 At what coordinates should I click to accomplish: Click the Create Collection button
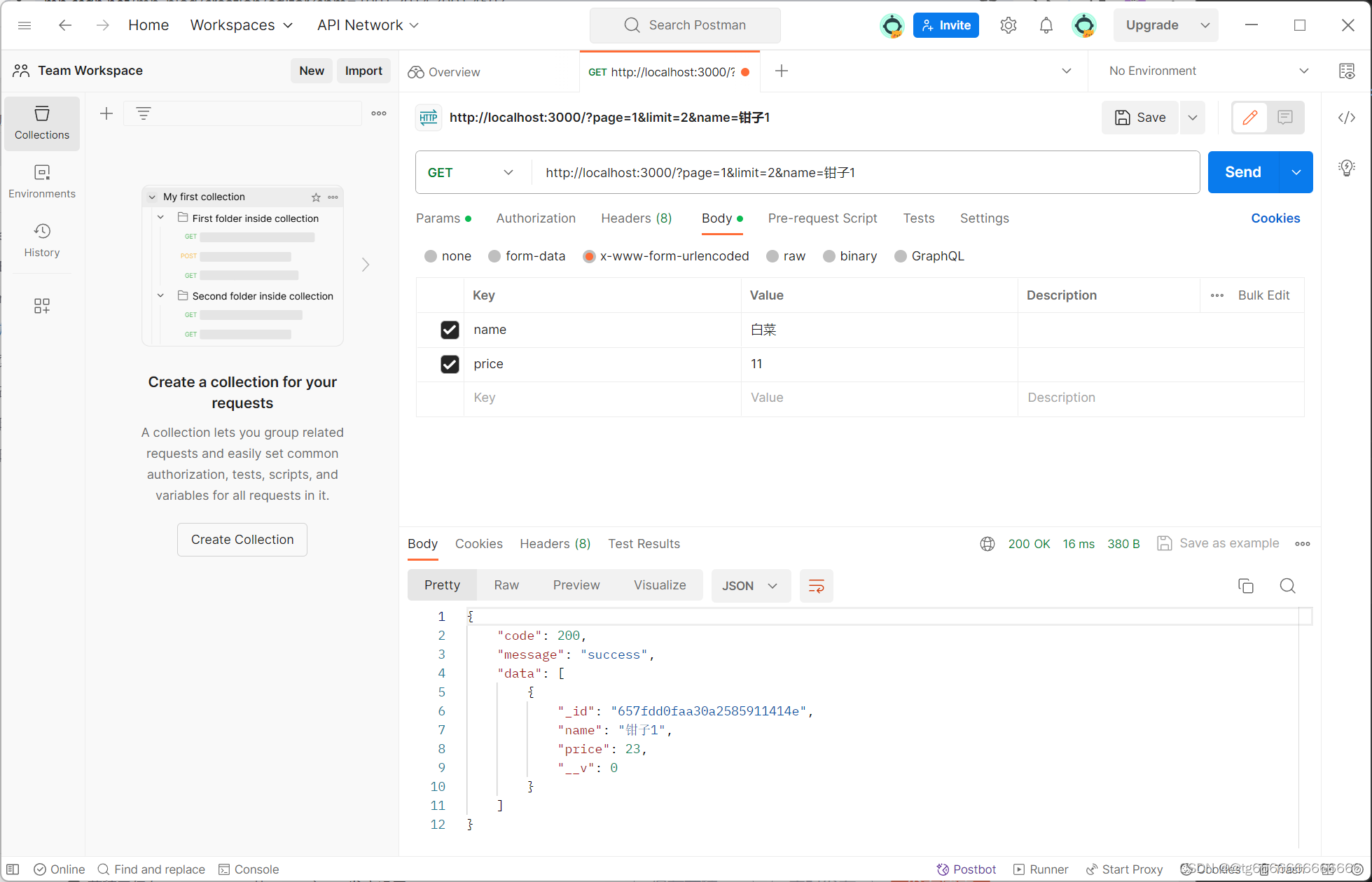[242, 540]
